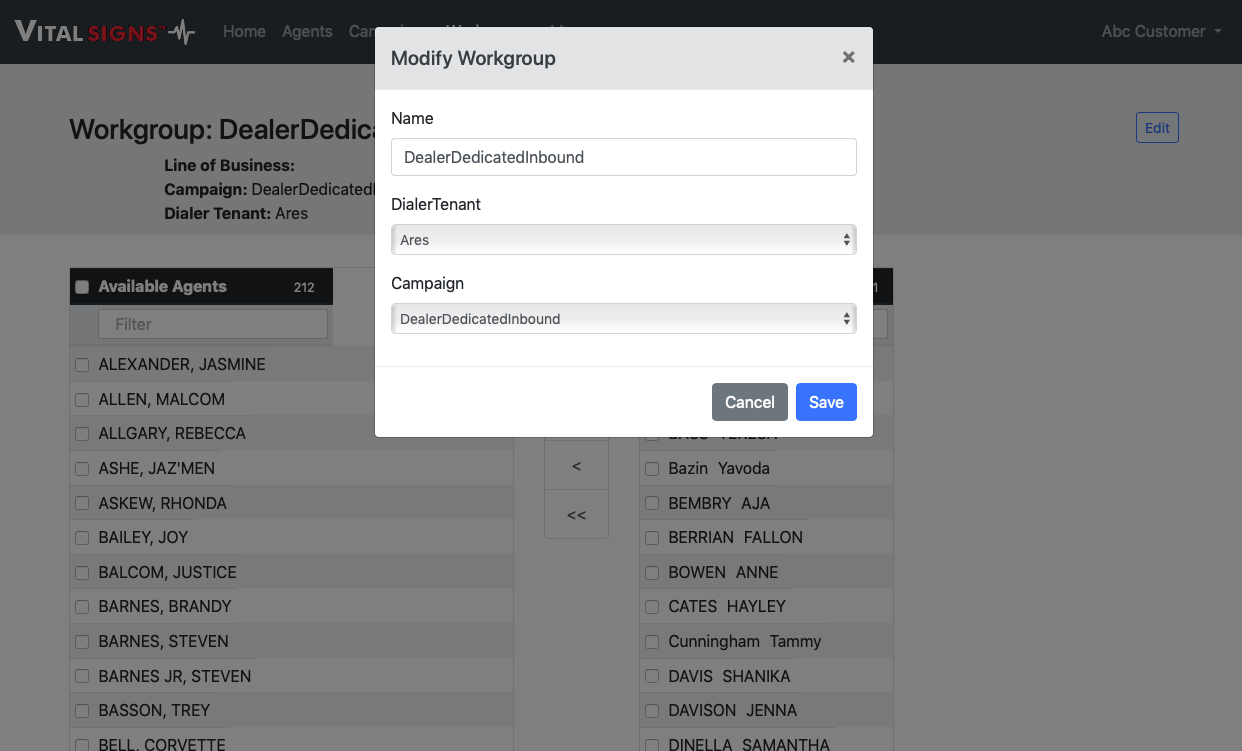
Task: Click the VitalSigns logo
Action: 105,32
